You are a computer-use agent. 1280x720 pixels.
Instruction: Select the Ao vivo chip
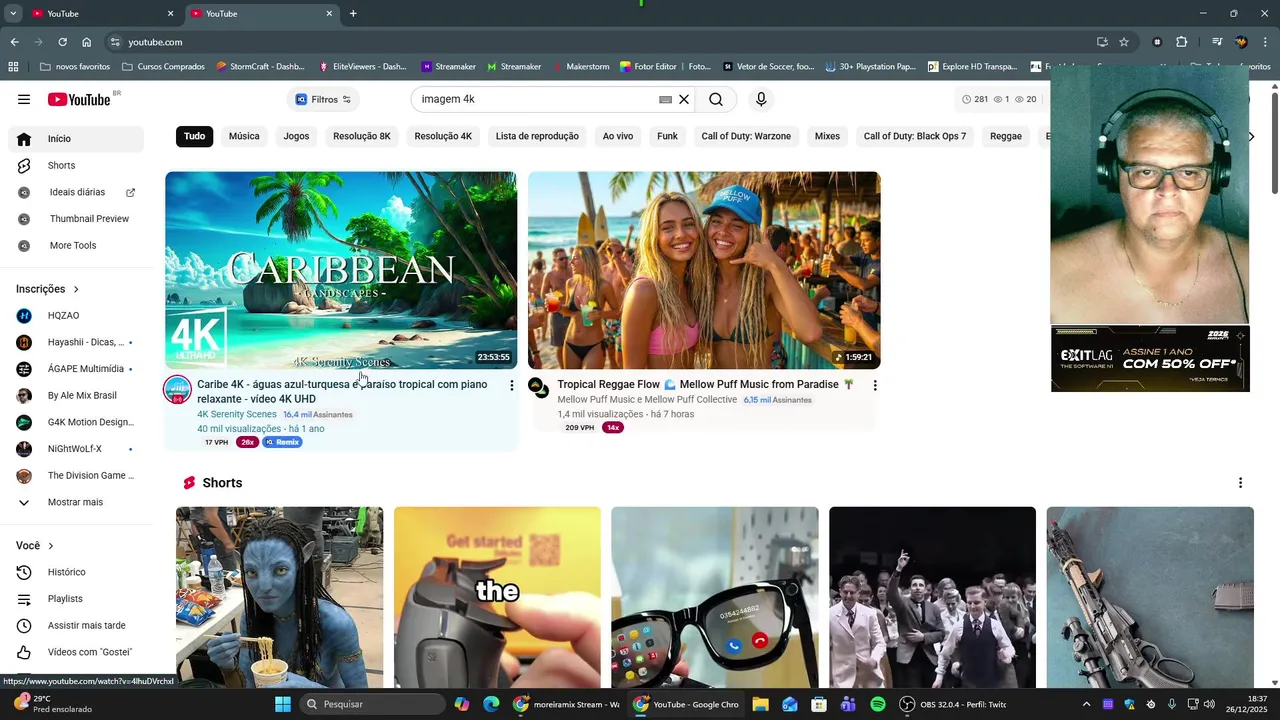(618, 136)
